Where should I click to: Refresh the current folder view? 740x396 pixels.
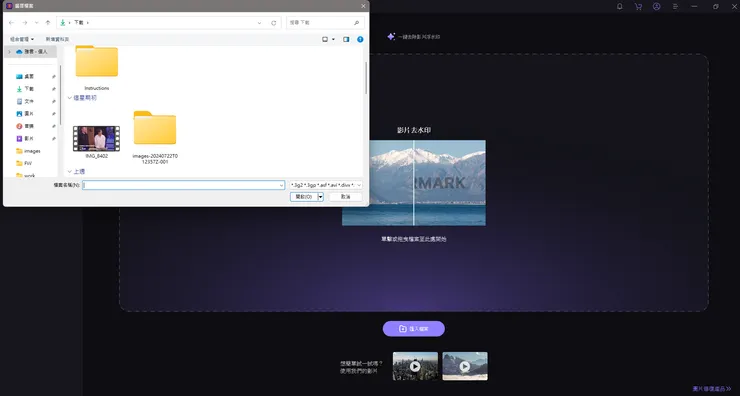click(274, 23)
